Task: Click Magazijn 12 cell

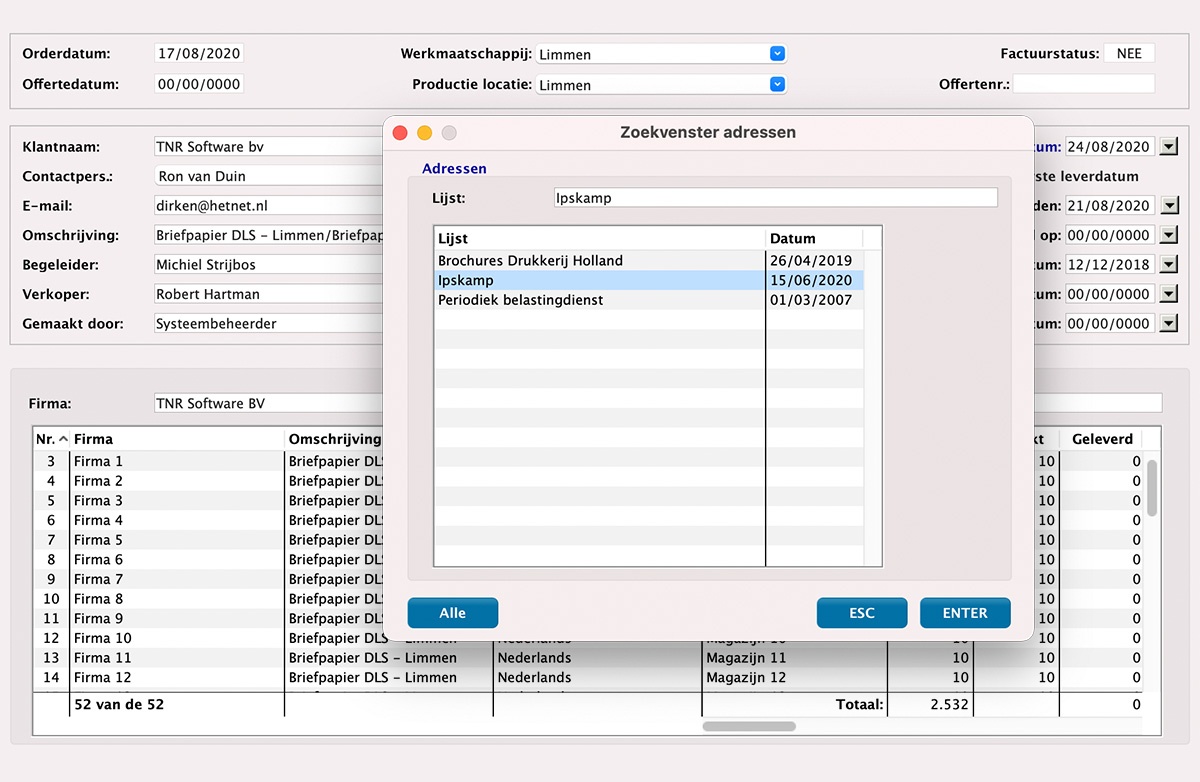Action: tap(794, 677)
